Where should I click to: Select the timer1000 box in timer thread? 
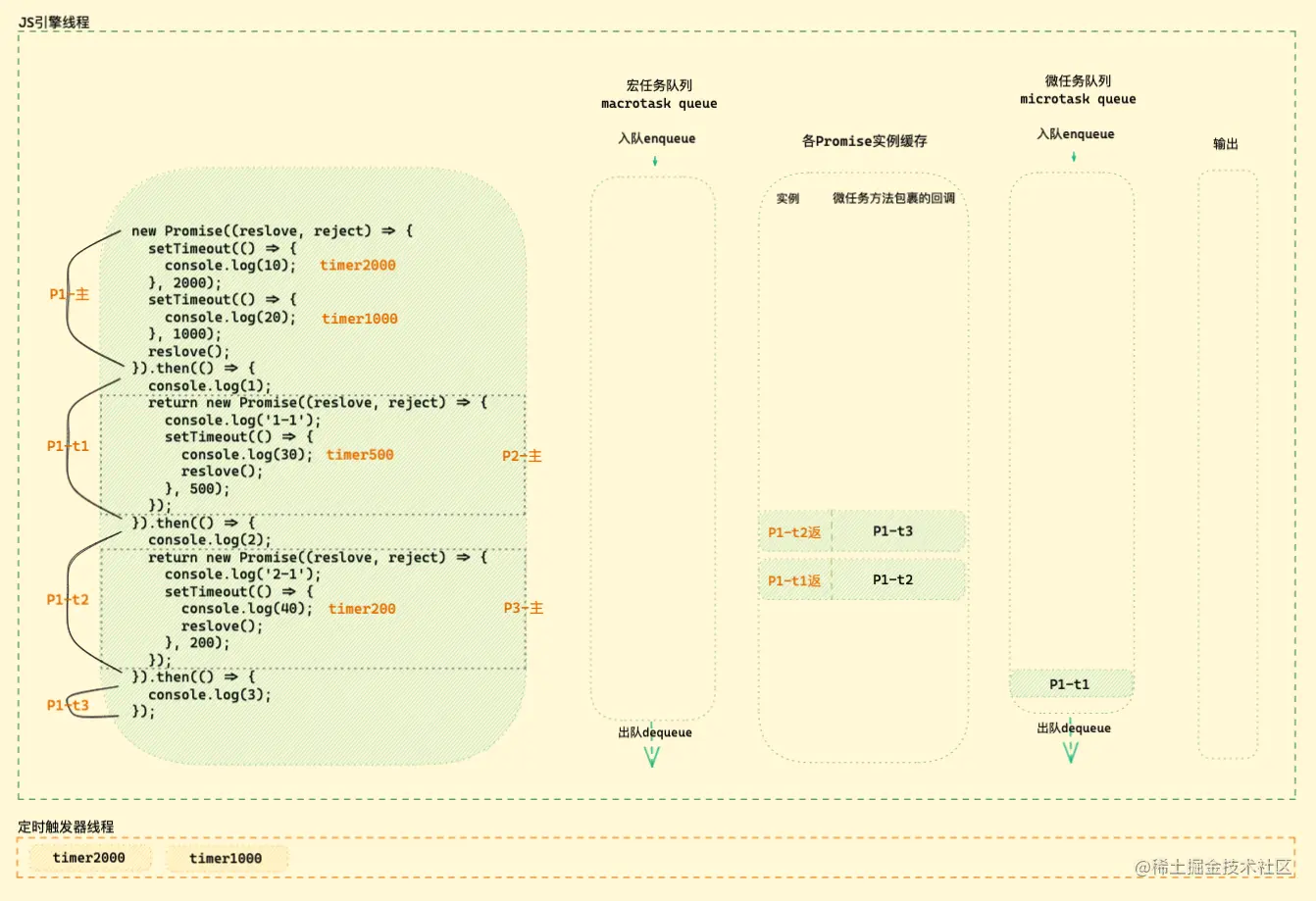point(226,858)
